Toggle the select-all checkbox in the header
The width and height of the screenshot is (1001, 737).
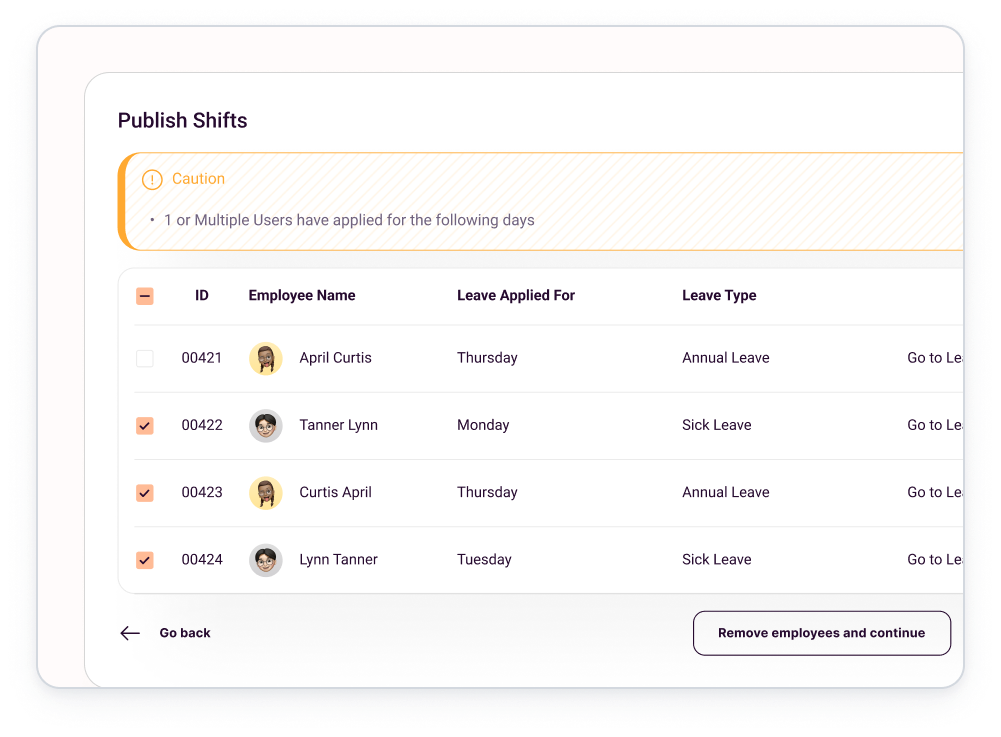[144, 296]
